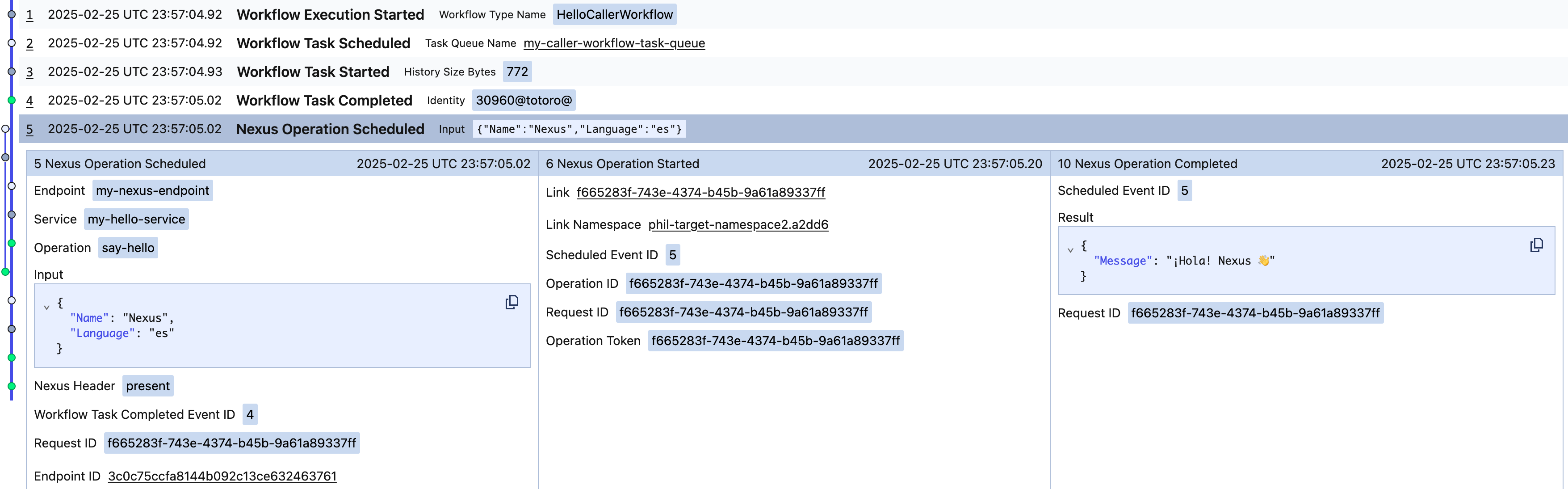The width and height of the screenshot is (1568, 489).
Task: Open the Link in Nexus Operation Started panel
Action: (700, 192)
